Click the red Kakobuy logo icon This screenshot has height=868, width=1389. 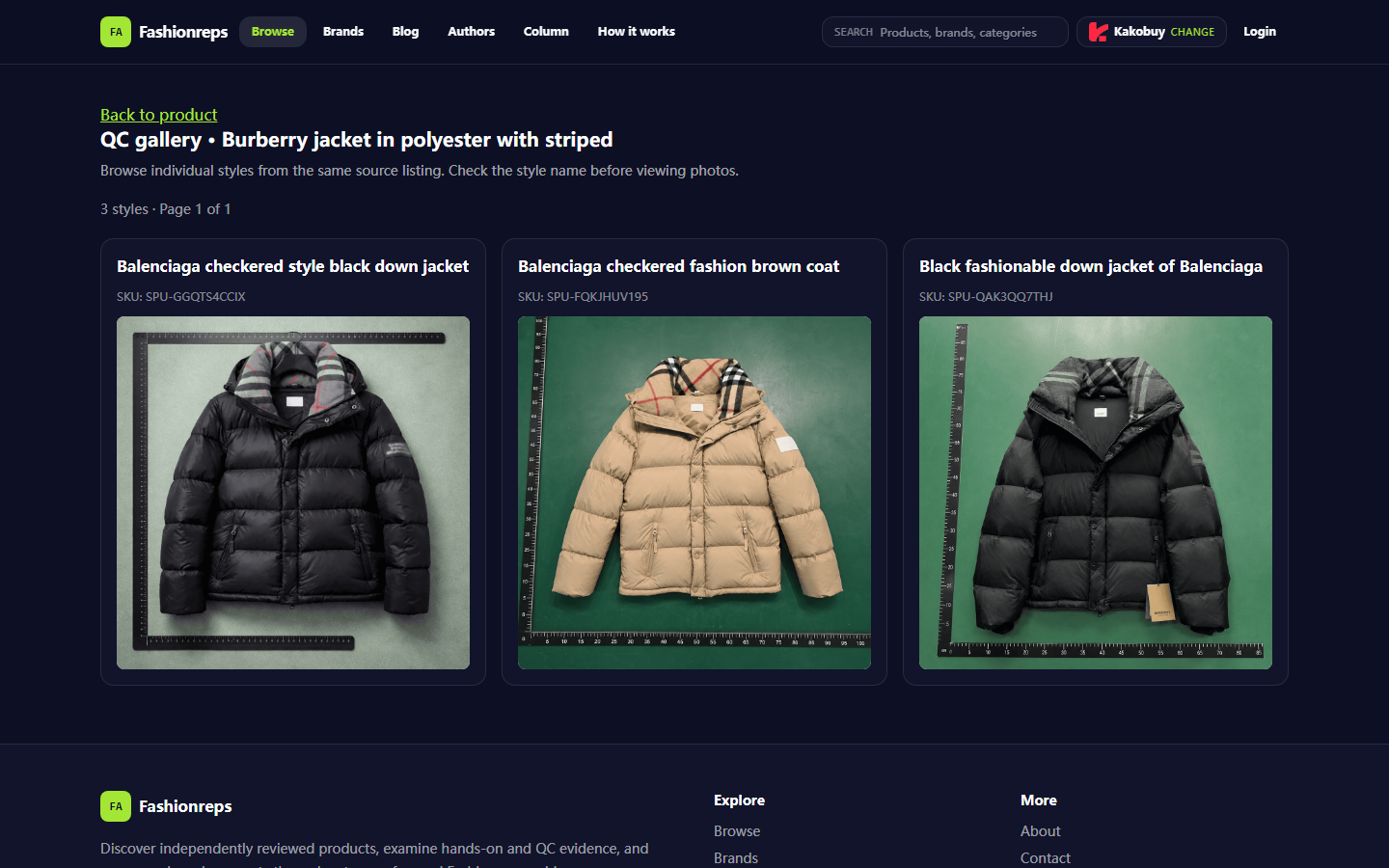(1098, 32)
